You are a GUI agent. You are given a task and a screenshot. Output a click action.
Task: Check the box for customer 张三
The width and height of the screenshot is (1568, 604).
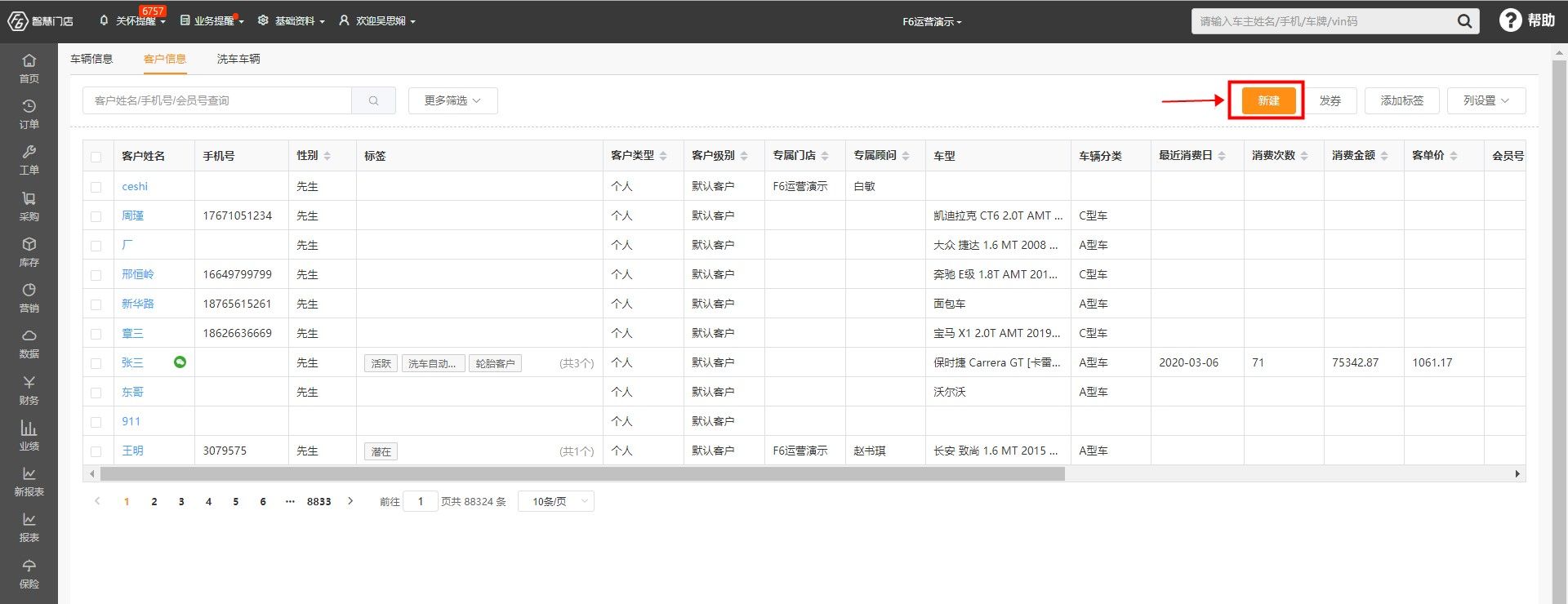96,363
